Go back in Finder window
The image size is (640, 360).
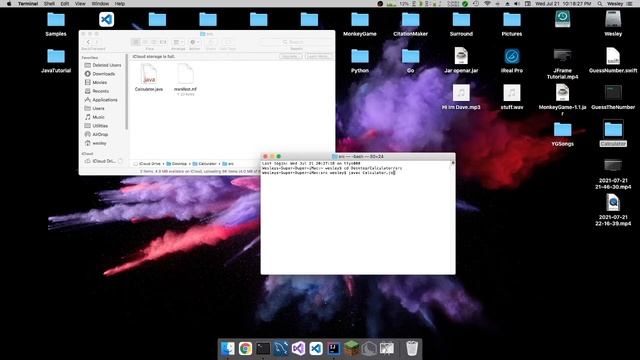pyautogui.click(x=88, y=42)
